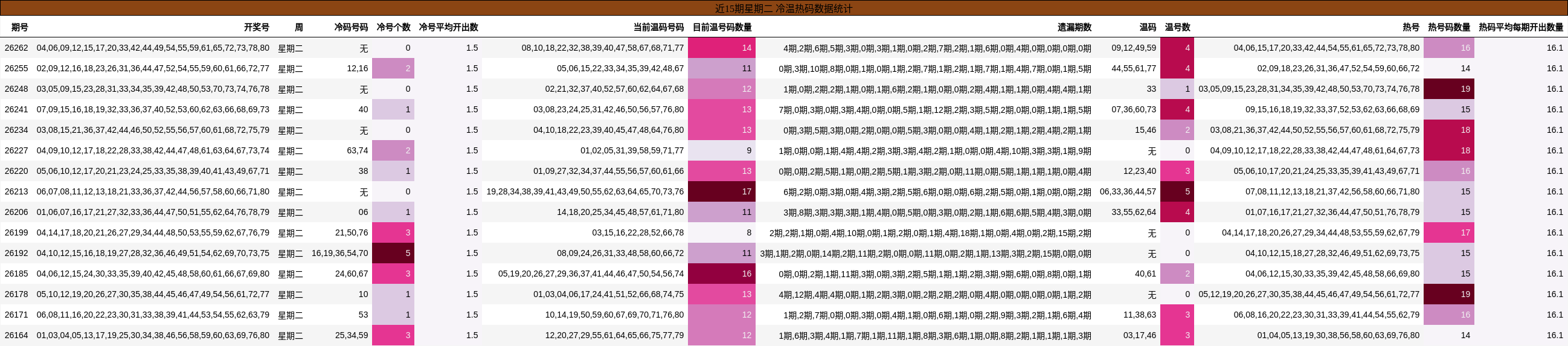
Task: Click warm count cell 14 in row 26262
Action: pyautogui.click(x=722, y=48)
